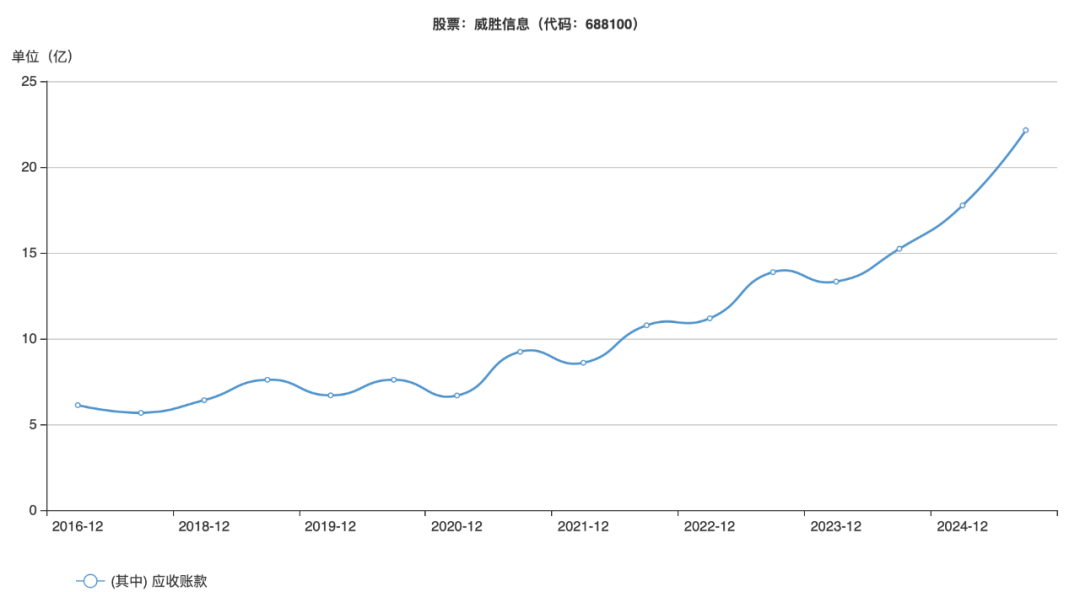Select the data point above 2018-12
The image size is (1080, 592).
coord(204,400)
